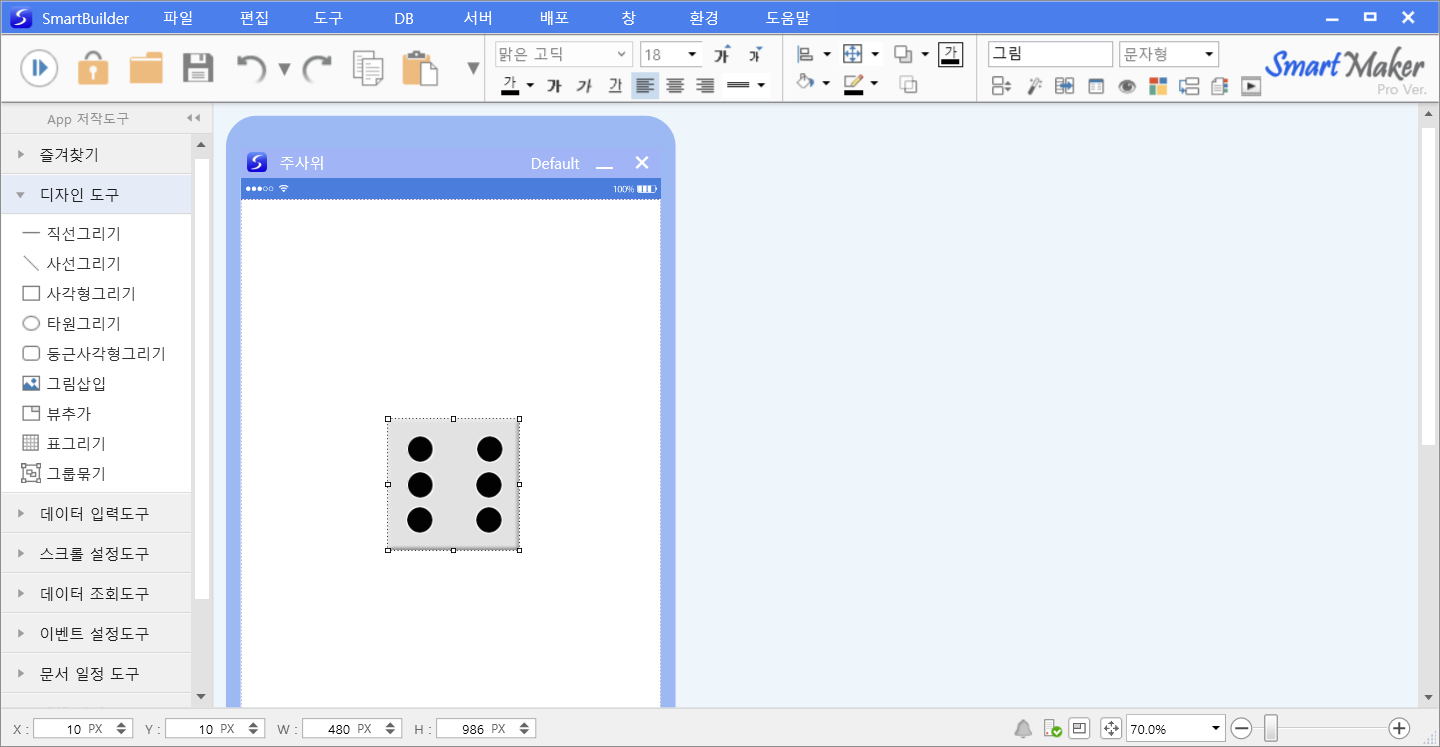Screen dimensions: 1440x747
Task: Decrease font size with smaller 가 icon
Action: (755, 54)
